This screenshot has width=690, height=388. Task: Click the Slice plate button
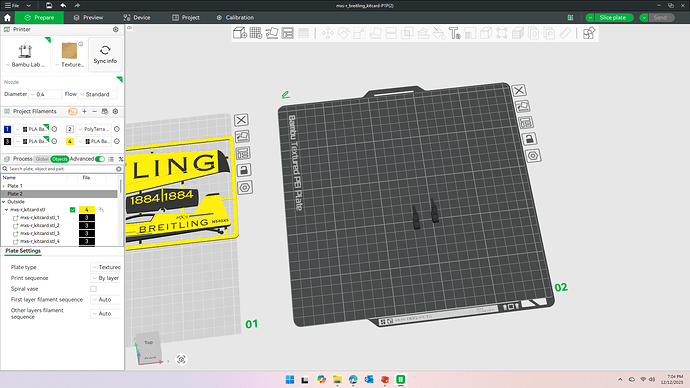point(613,18)
